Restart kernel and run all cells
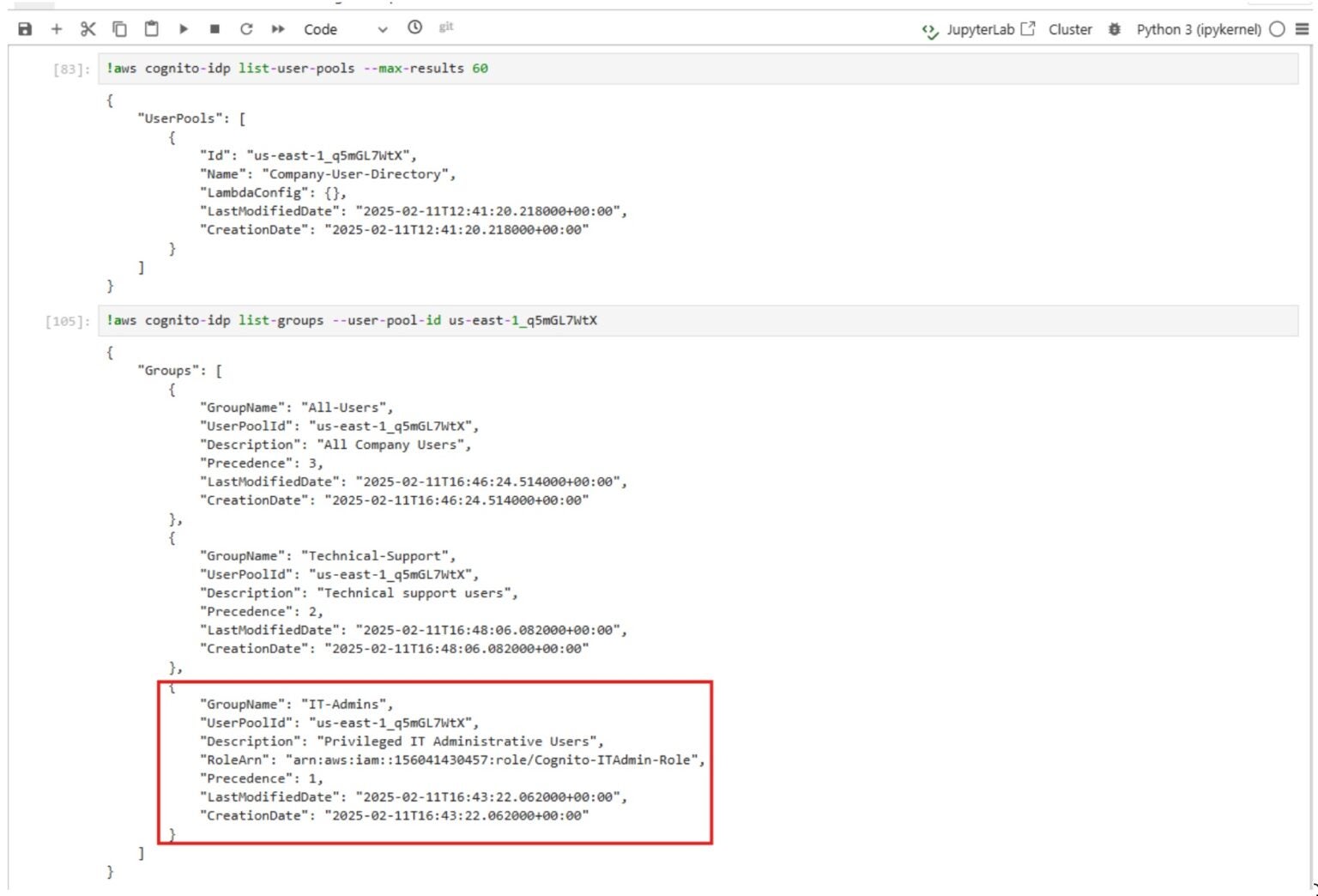 click(x=278, y=29)
